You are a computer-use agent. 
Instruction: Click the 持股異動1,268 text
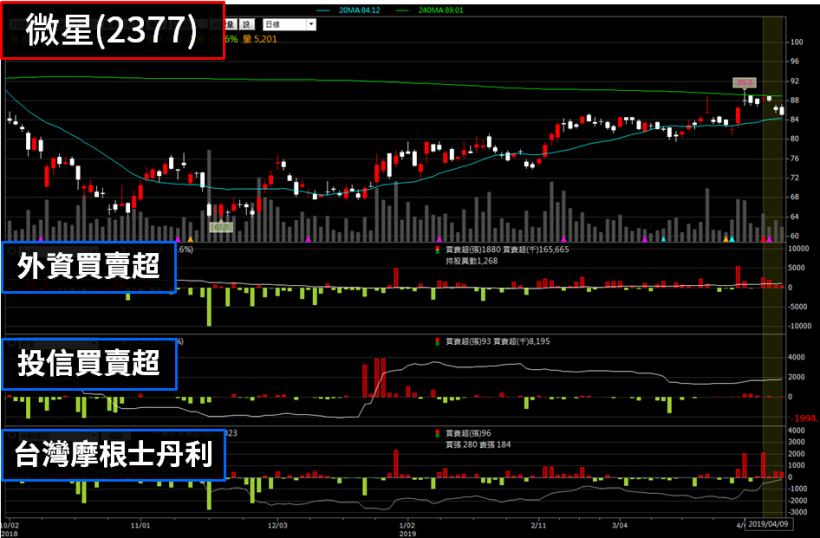click(x=472, y=261)
